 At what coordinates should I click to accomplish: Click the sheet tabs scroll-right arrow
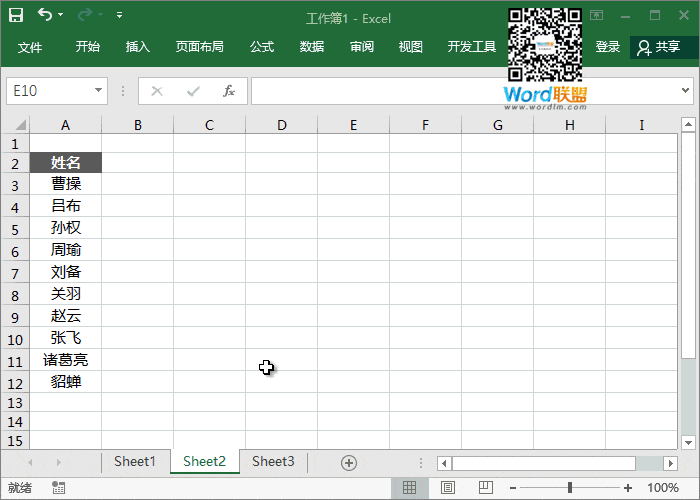coord(58,462)
